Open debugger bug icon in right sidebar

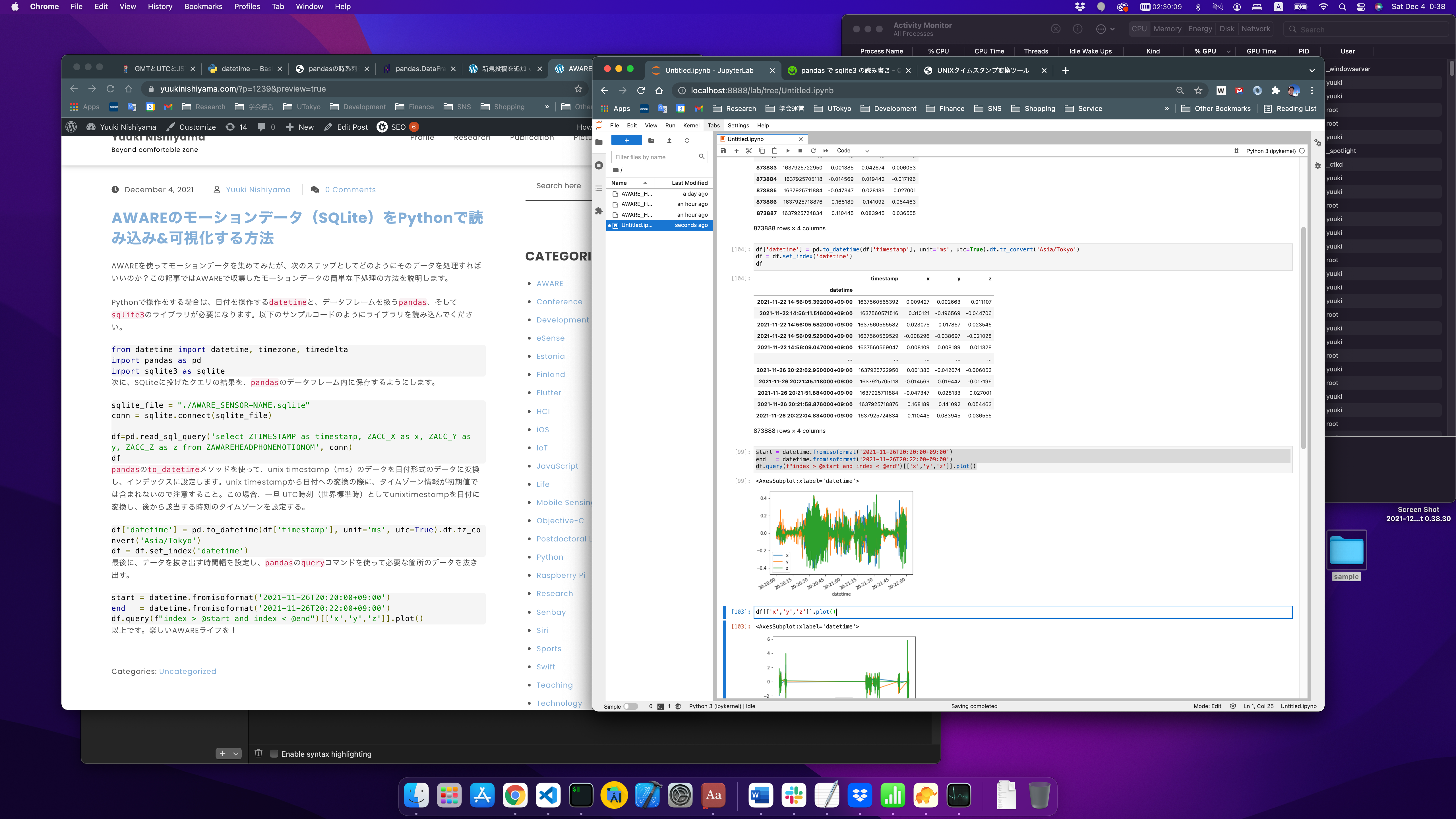(x=1318, y=166)
